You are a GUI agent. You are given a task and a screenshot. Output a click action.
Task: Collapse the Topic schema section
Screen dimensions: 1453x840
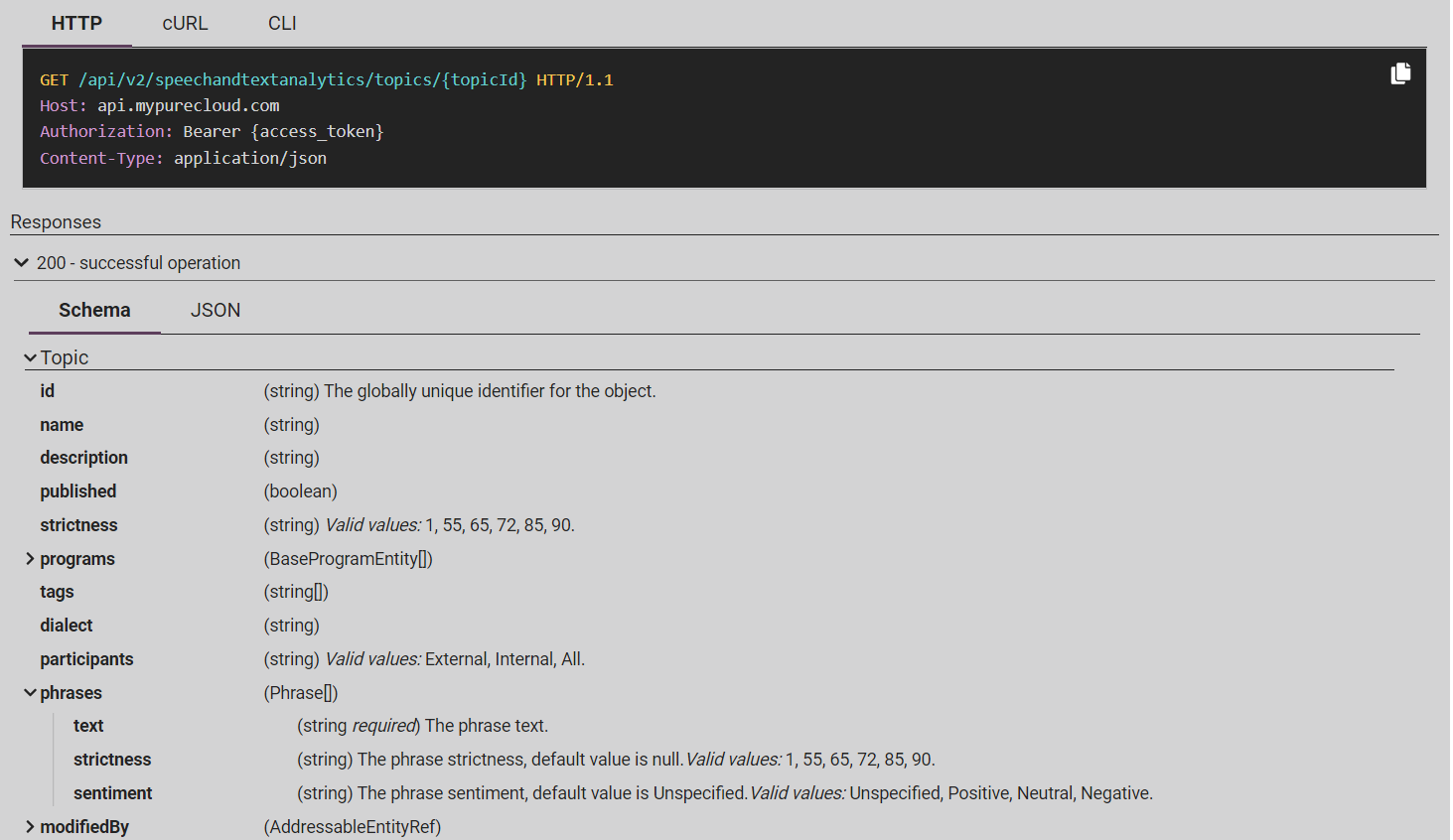pos(31,358)
